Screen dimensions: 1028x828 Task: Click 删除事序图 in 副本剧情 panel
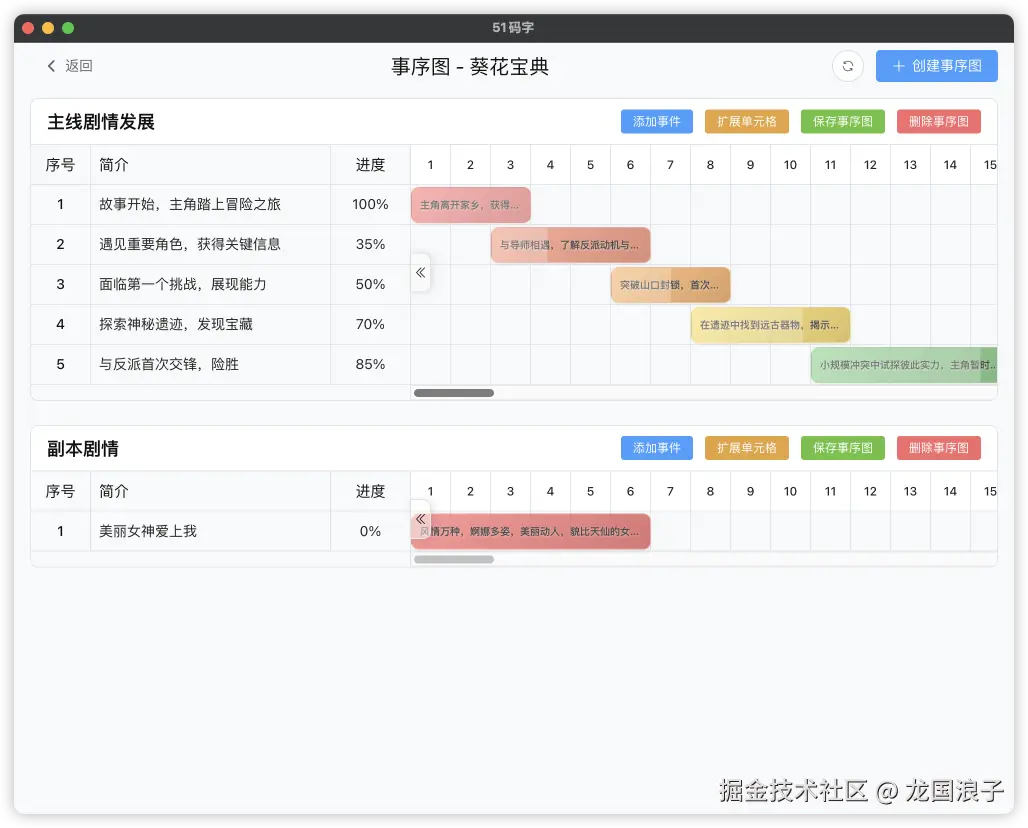click(938, 448)
